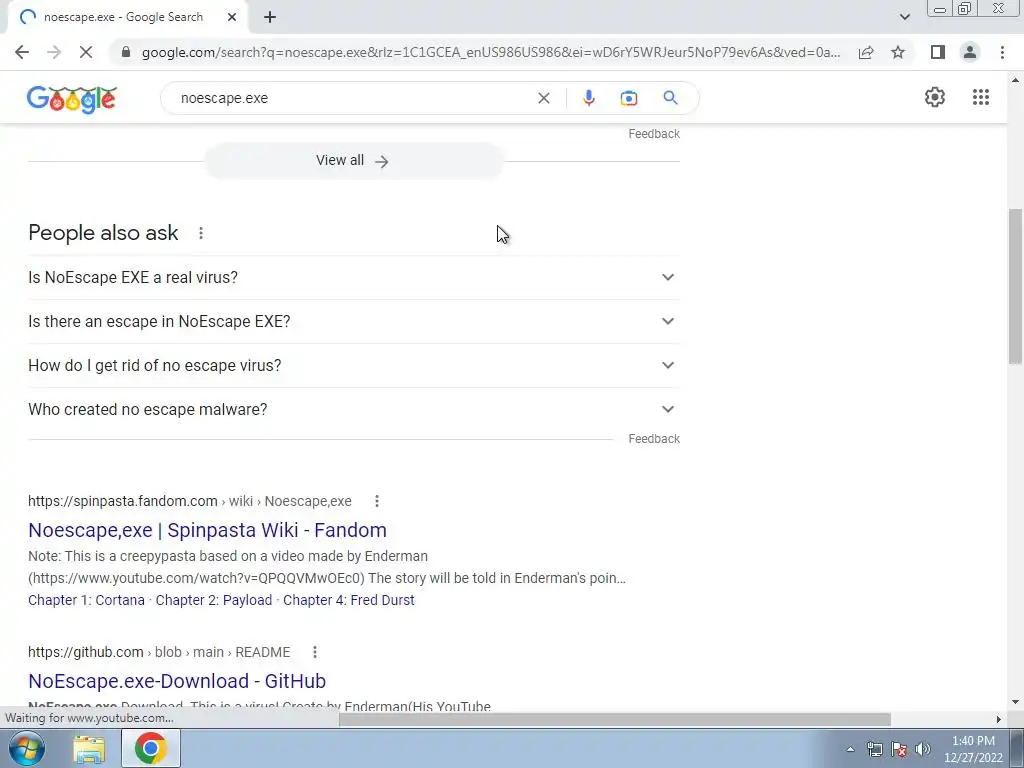Click the scroll right arrow
The width and height of the screenshot is (1024, 768).
click(x=998, y=719)
